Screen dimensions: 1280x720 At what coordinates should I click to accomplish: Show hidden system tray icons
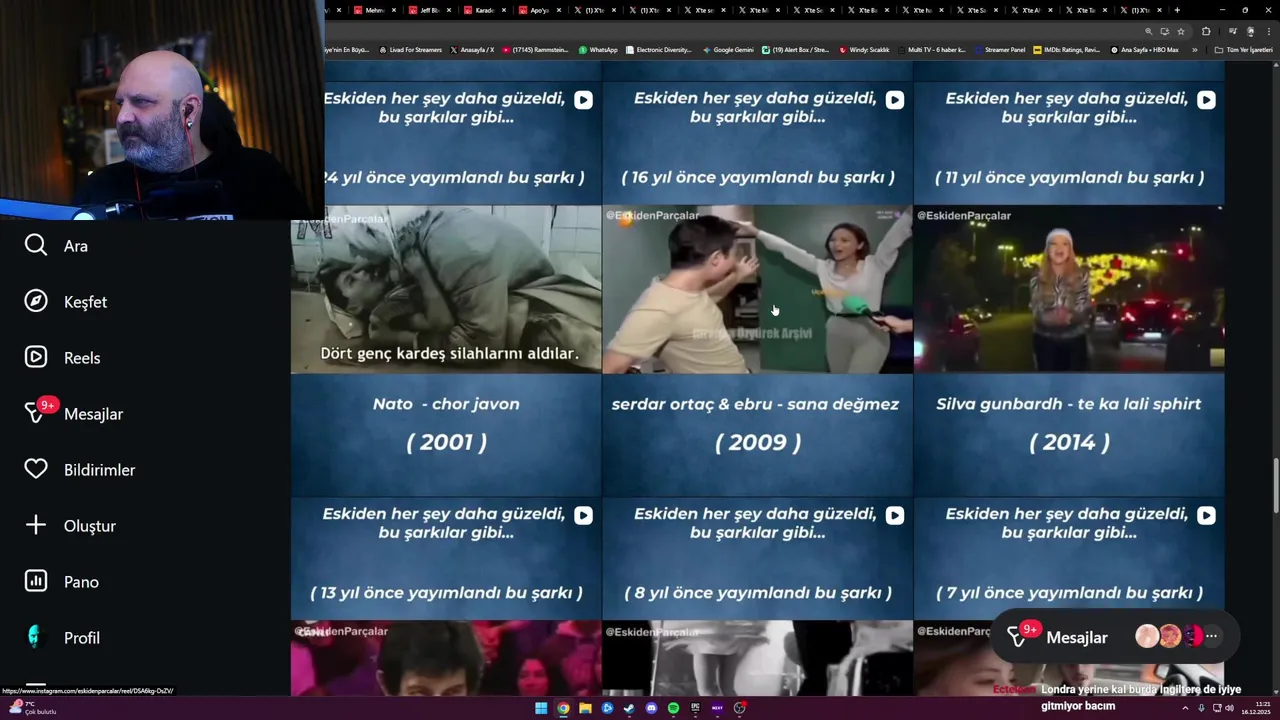(1186, 708)
